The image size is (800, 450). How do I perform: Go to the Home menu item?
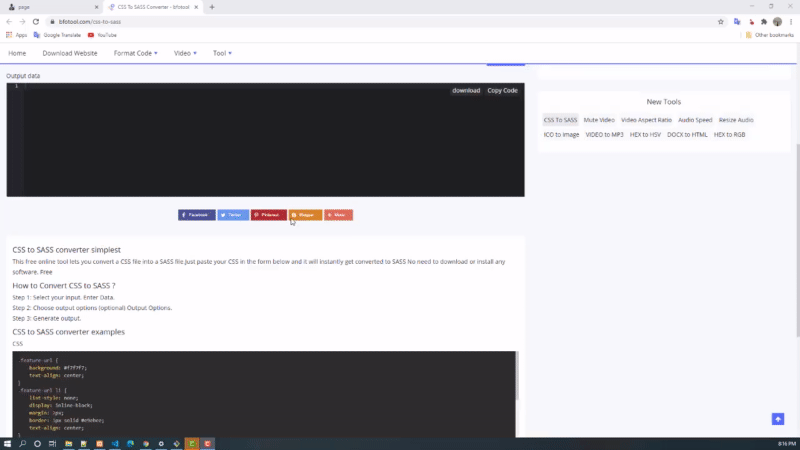17,53
